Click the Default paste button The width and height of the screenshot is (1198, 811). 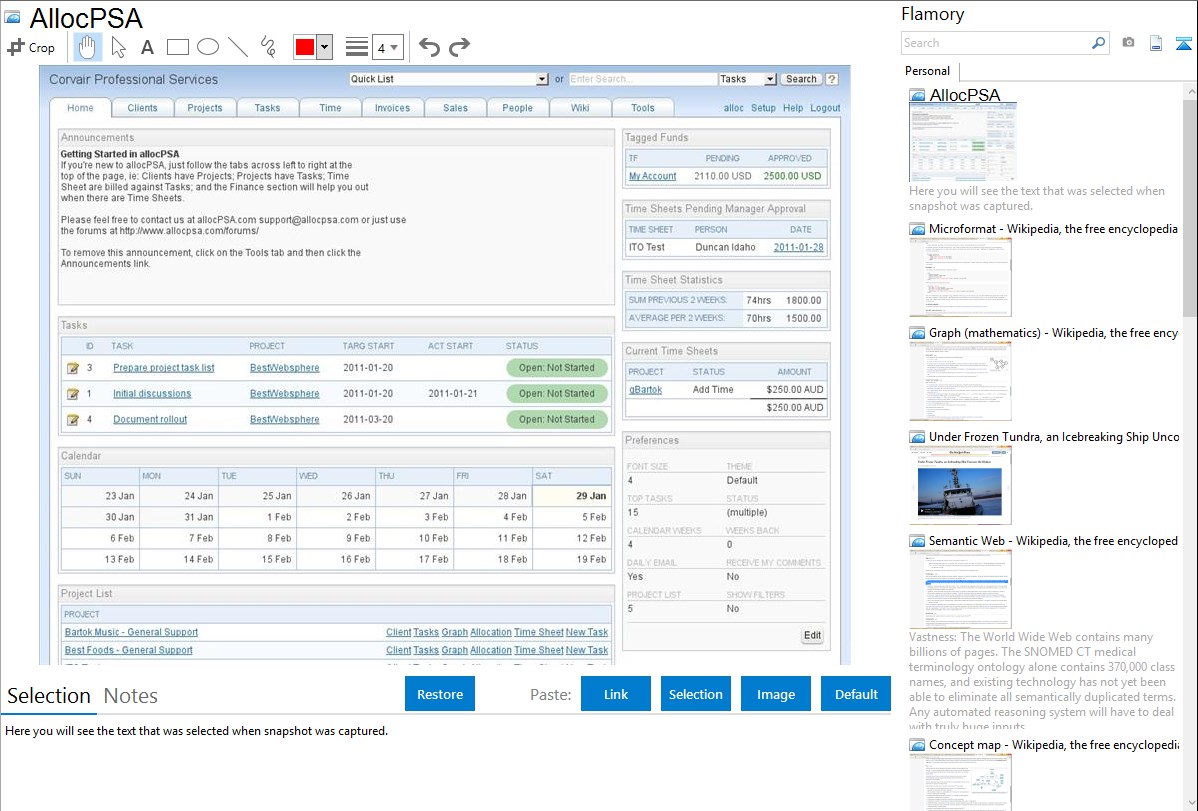tap(856, 694)
